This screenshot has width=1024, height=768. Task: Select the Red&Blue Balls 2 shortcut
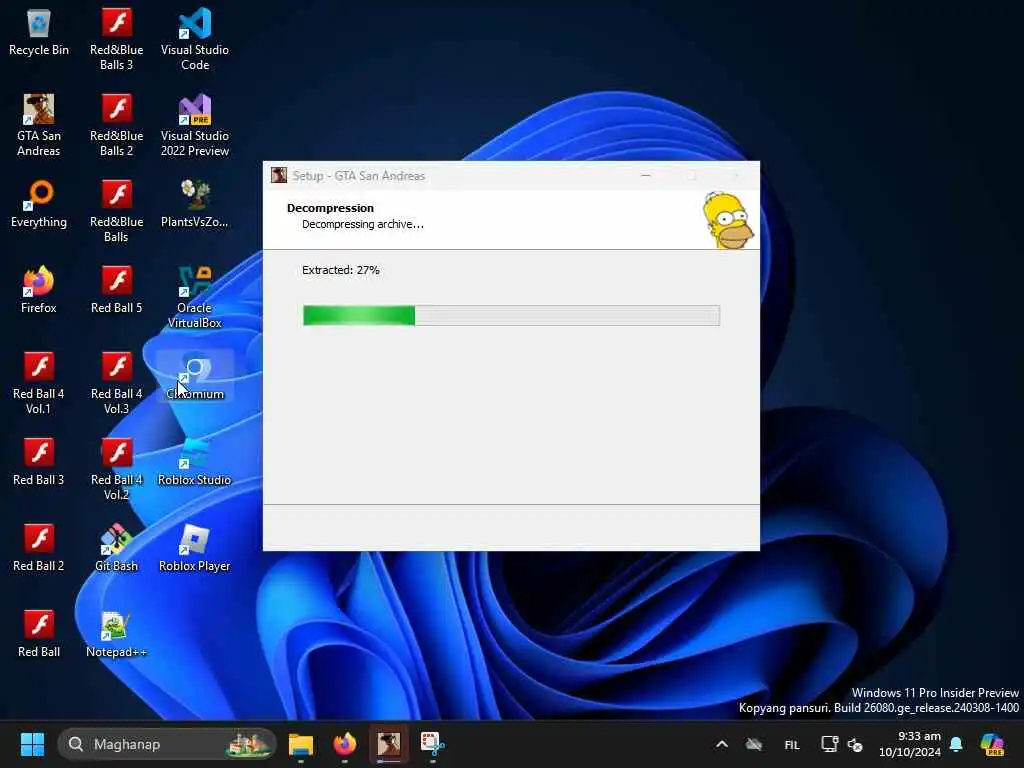pyautogui.click(x=116, y=125)
